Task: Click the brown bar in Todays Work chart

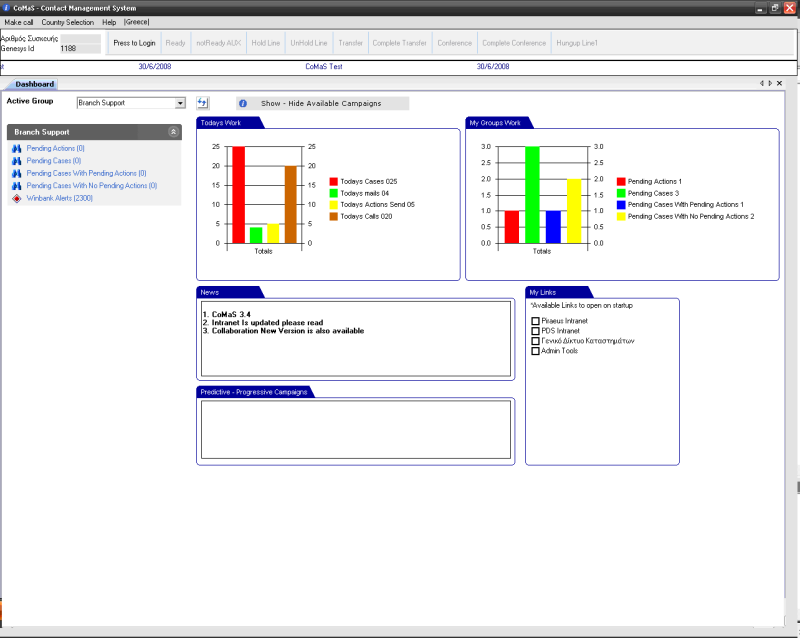Action: click(291, 205)
